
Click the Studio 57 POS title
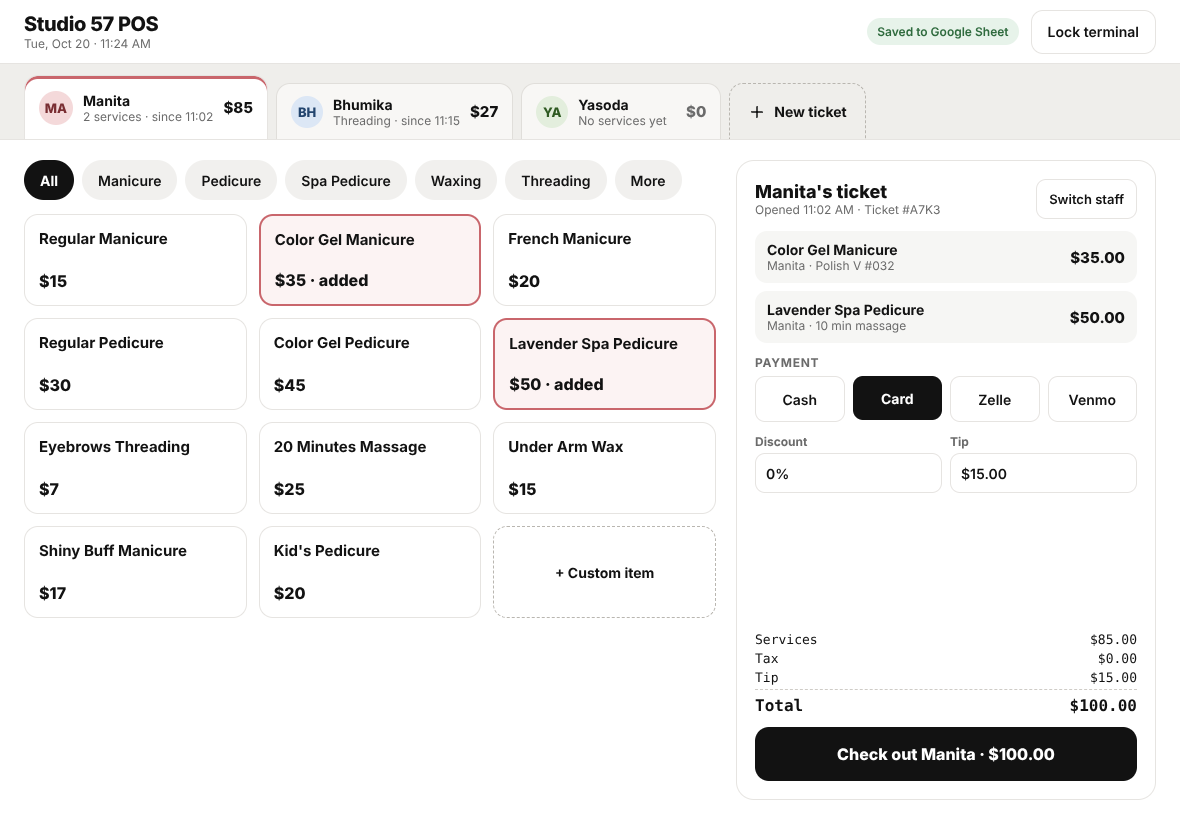click(91, 24)
